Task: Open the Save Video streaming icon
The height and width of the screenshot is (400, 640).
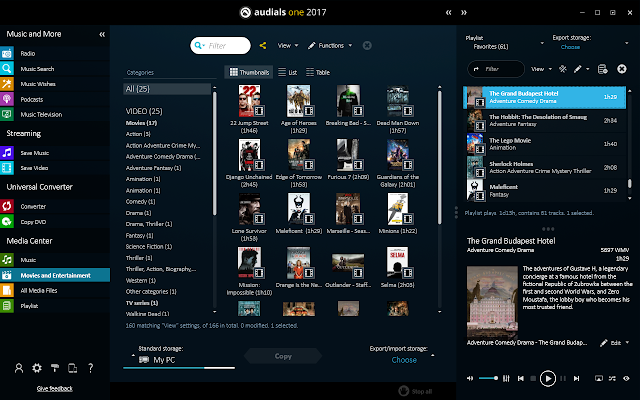Action: point(7,168)
